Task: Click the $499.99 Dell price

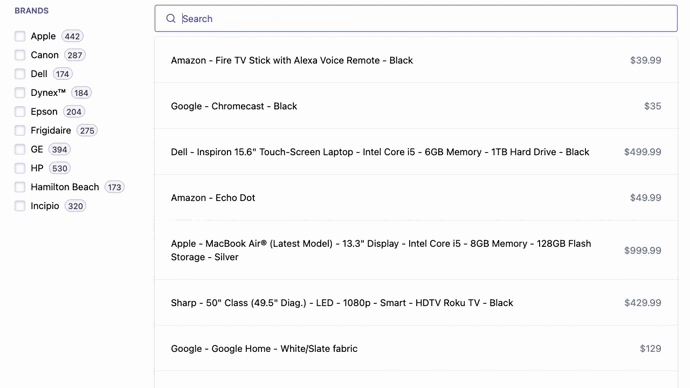Action: point(642,152)
